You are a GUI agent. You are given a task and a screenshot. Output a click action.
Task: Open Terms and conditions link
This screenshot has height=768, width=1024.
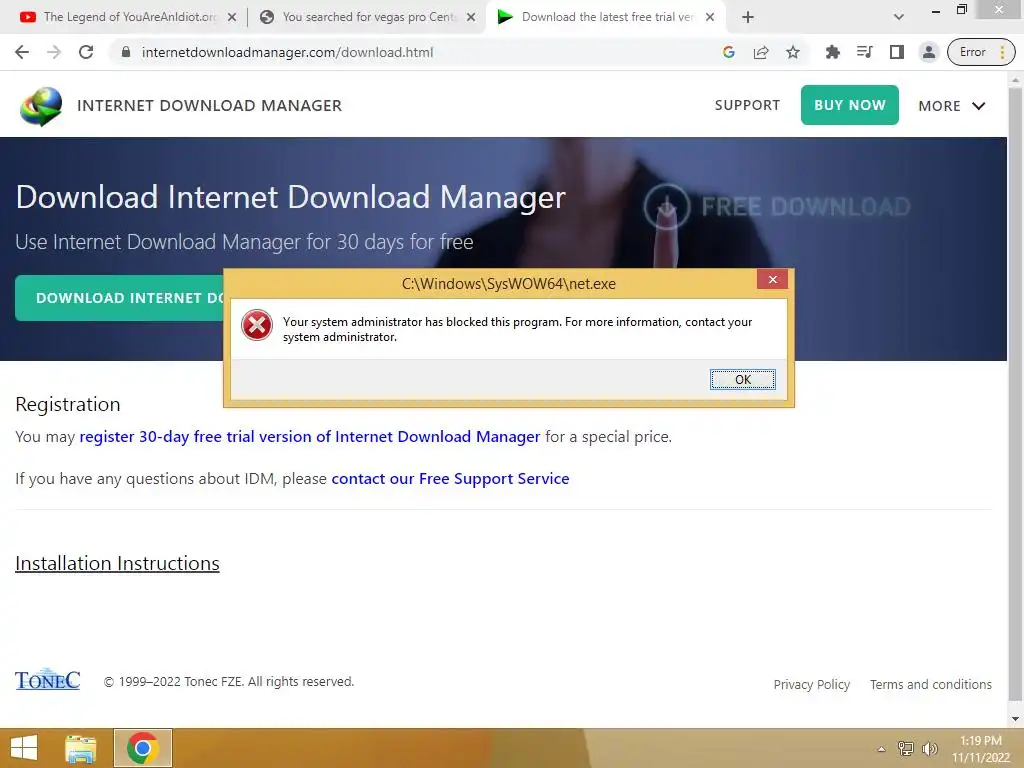coord(931,684)
